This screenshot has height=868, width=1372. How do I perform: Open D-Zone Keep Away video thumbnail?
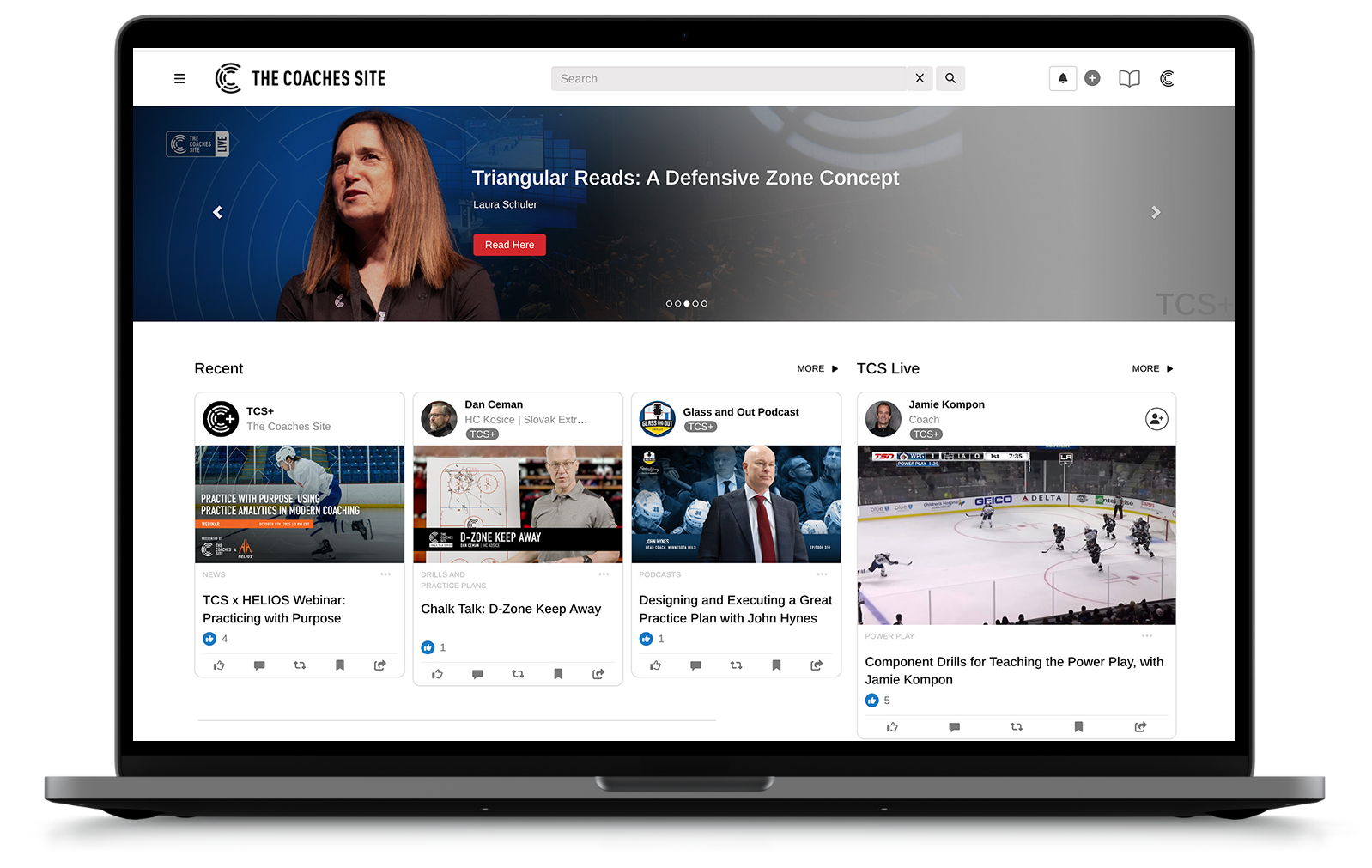[518, 504]
